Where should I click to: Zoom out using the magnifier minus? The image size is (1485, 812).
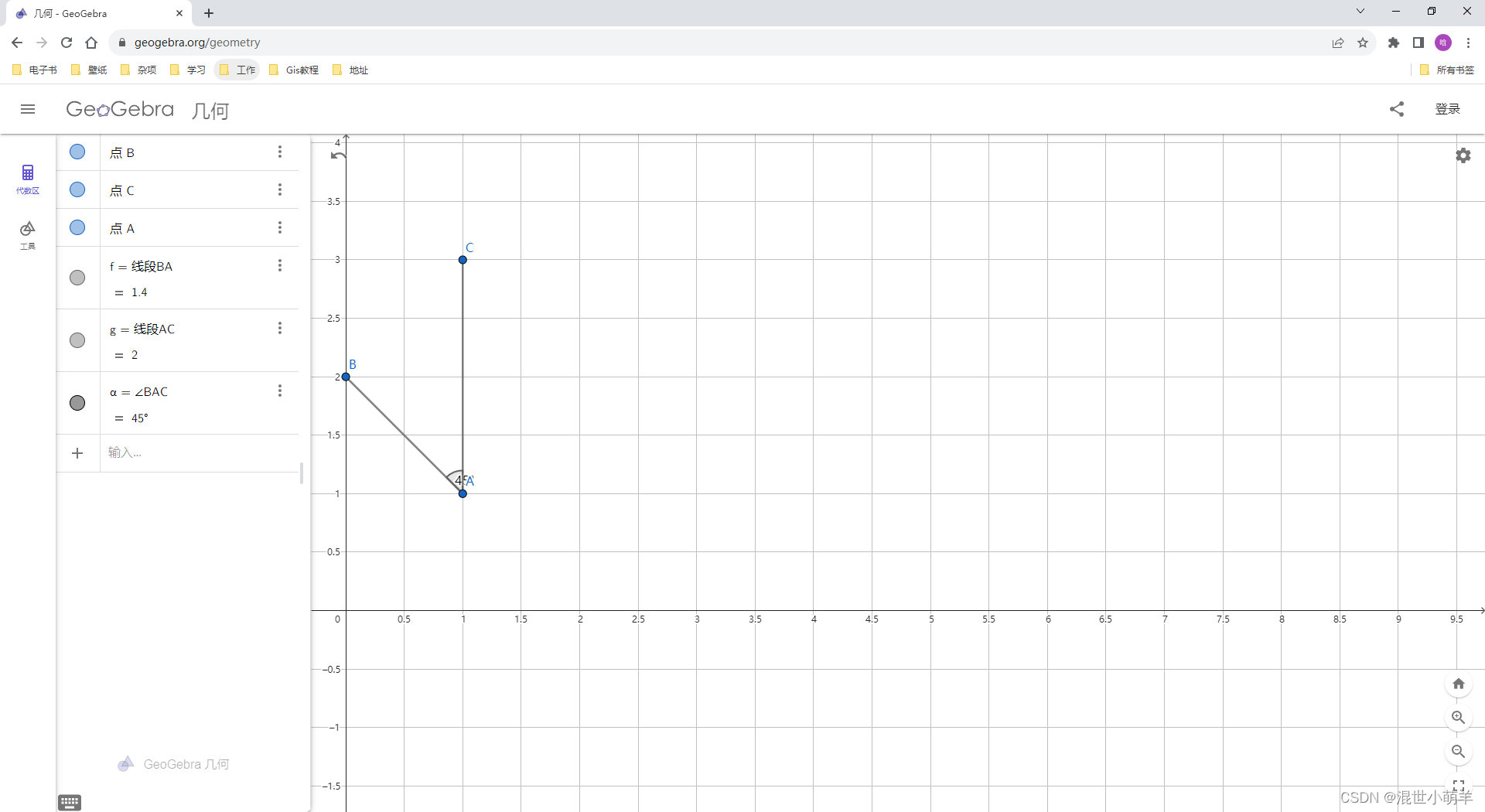tap(1459, 752)
